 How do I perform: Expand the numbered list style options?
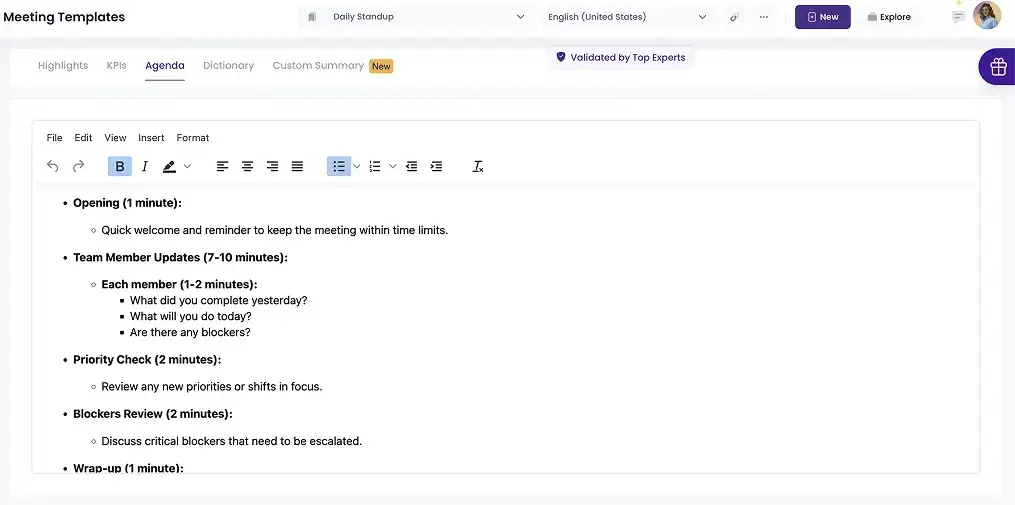(393, 167)
